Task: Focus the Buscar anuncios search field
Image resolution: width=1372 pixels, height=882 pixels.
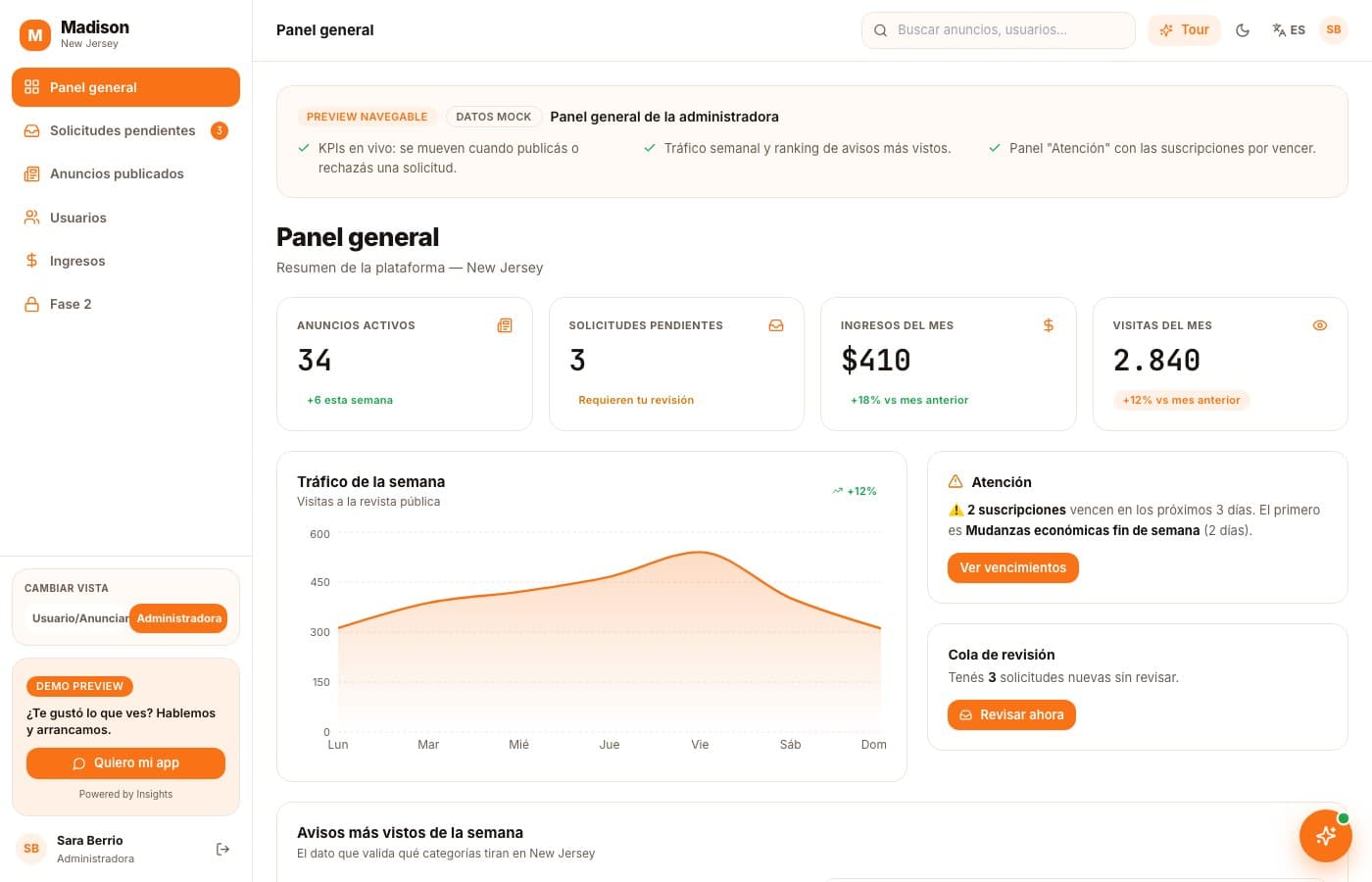Action: (x=998, y=30)
